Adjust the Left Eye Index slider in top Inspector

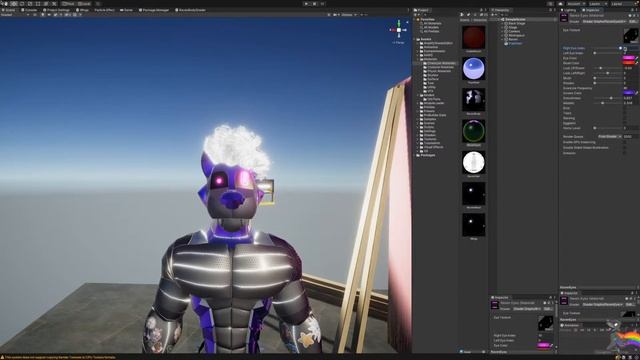pos(608,53)
